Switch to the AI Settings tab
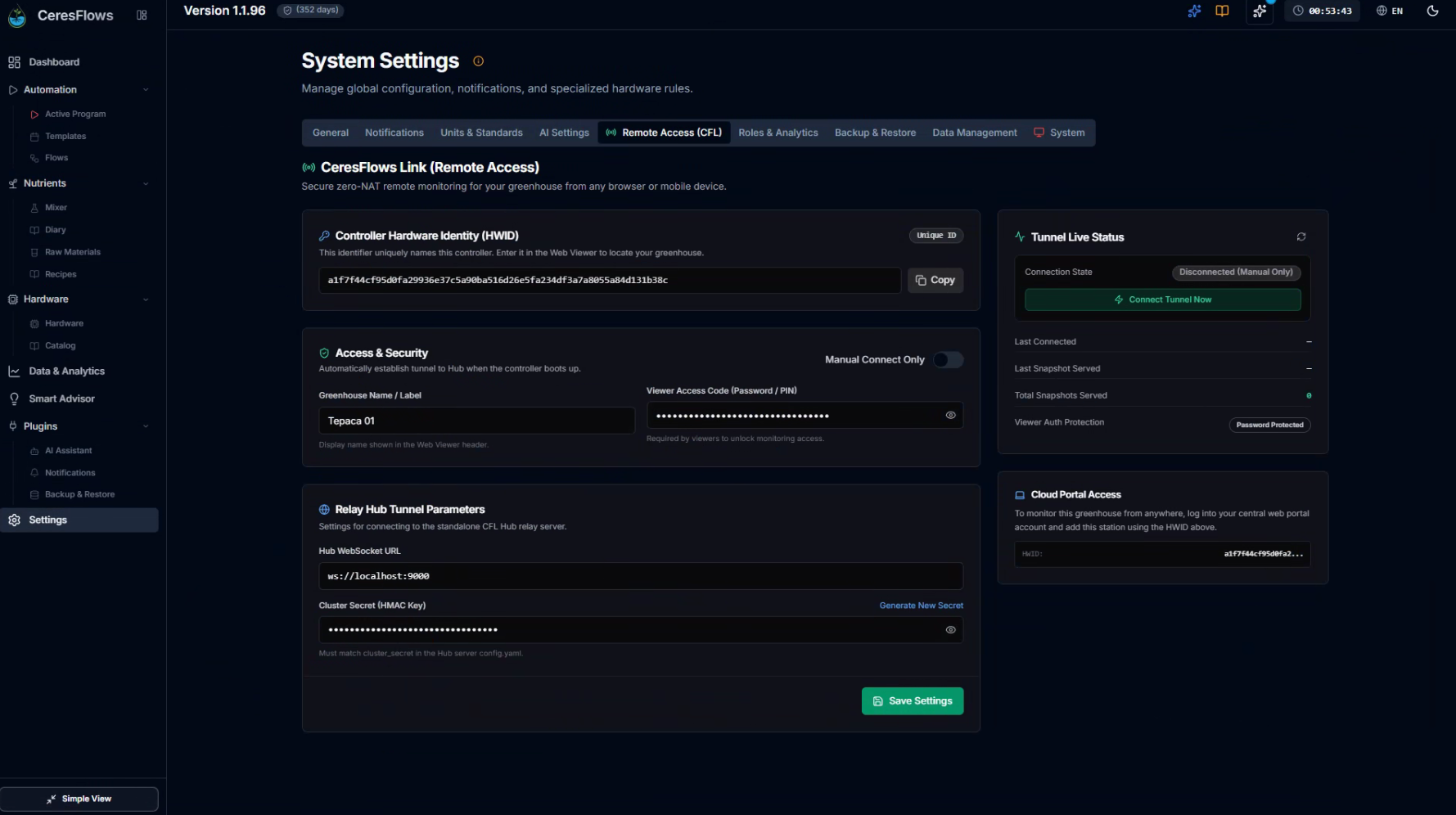1456x815 pixels. [x=564, y=133]
